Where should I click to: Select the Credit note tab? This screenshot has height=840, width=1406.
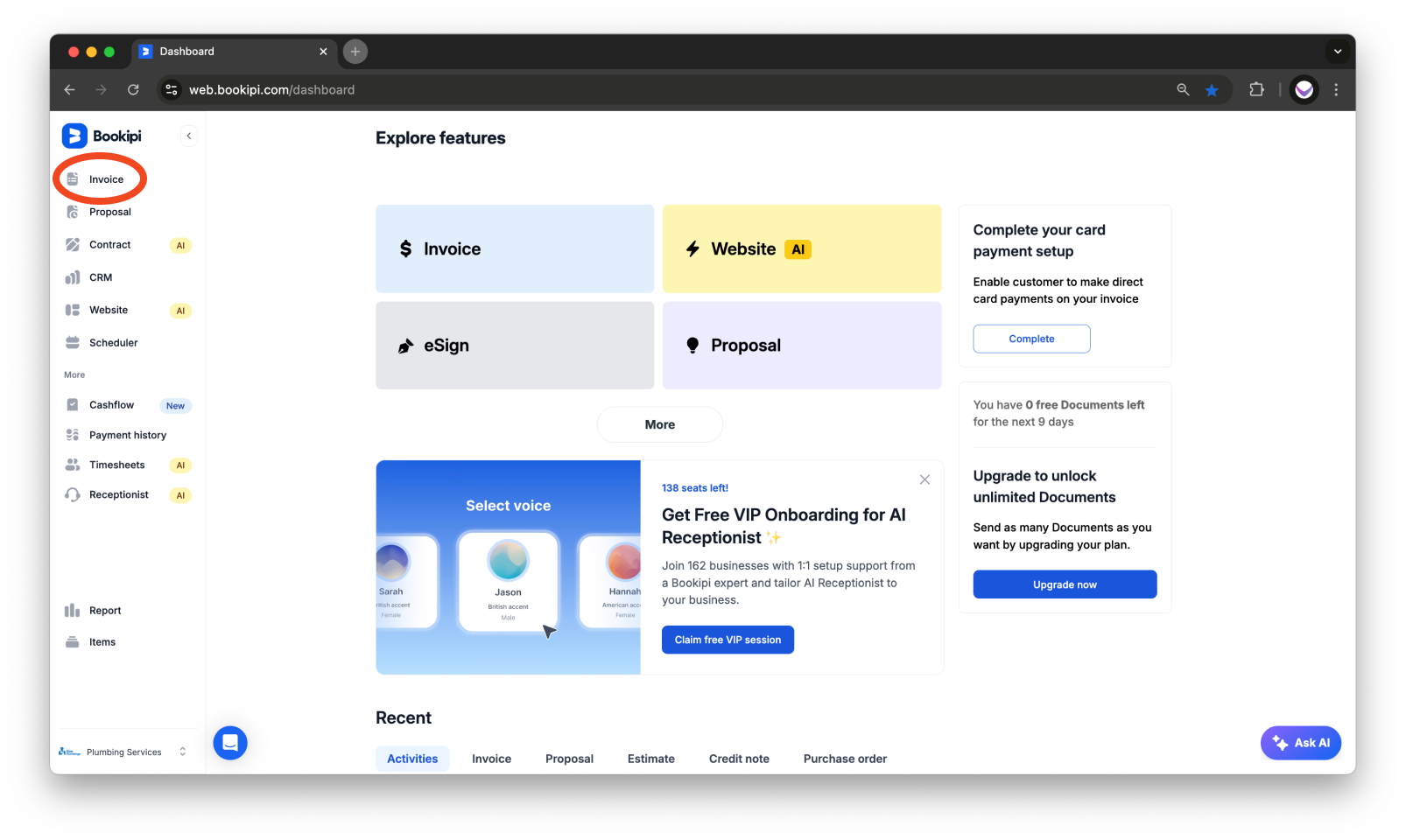[739, 759]
